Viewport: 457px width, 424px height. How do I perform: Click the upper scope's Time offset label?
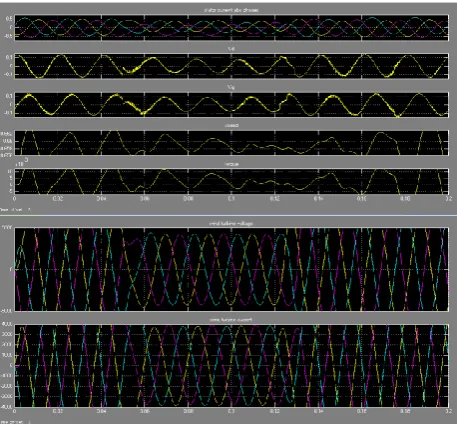point(15,210)
